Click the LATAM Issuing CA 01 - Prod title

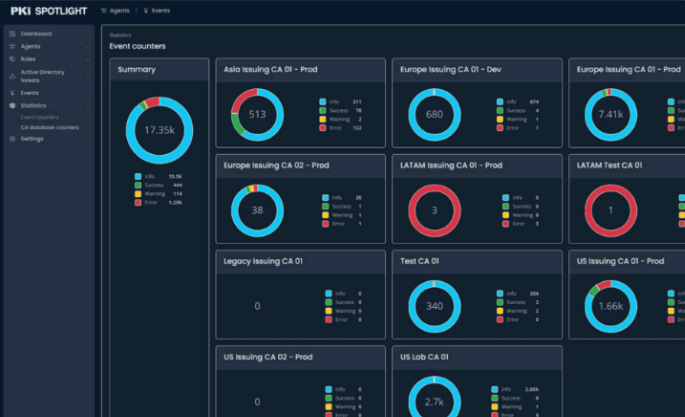[x=451, y=165]
